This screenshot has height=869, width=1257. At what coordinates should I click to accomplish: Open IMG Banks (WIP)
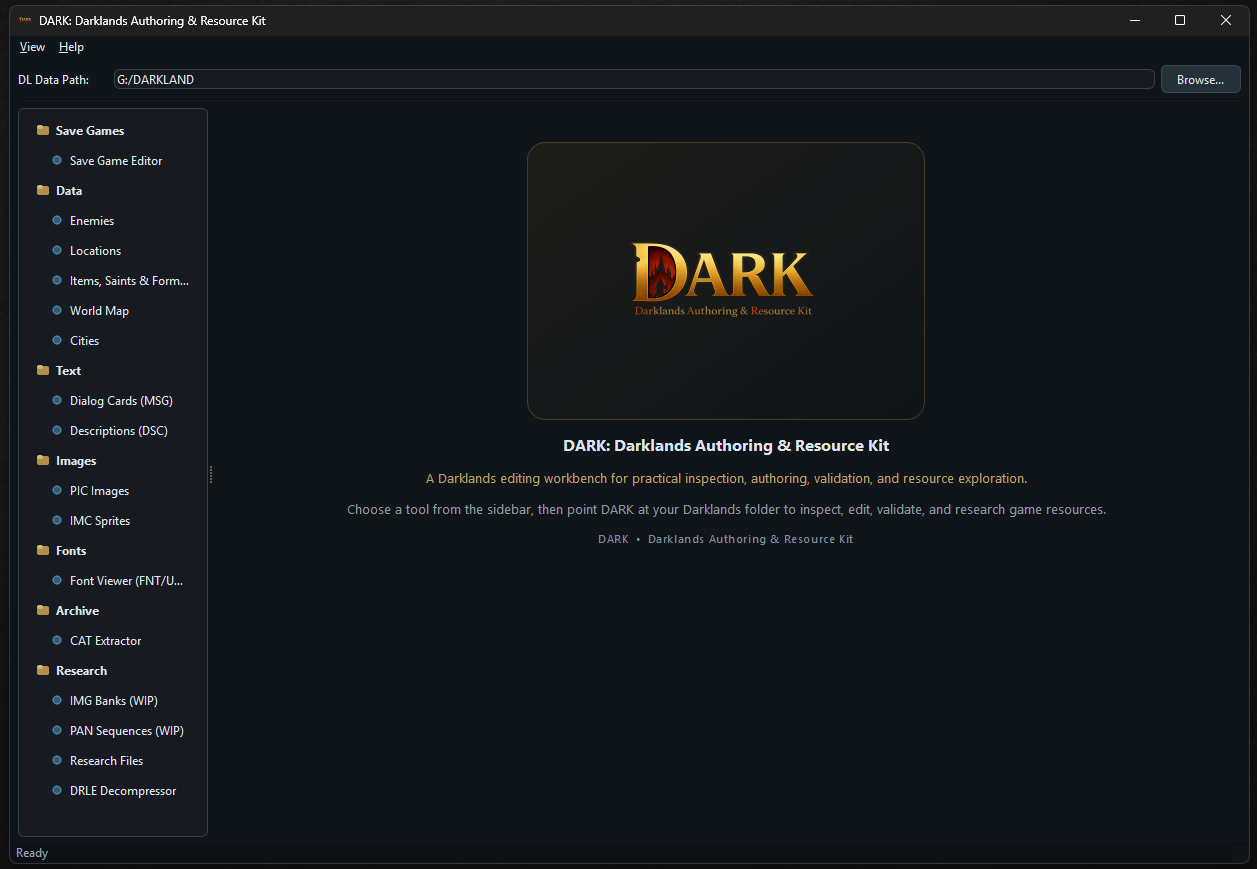(114, 701)
